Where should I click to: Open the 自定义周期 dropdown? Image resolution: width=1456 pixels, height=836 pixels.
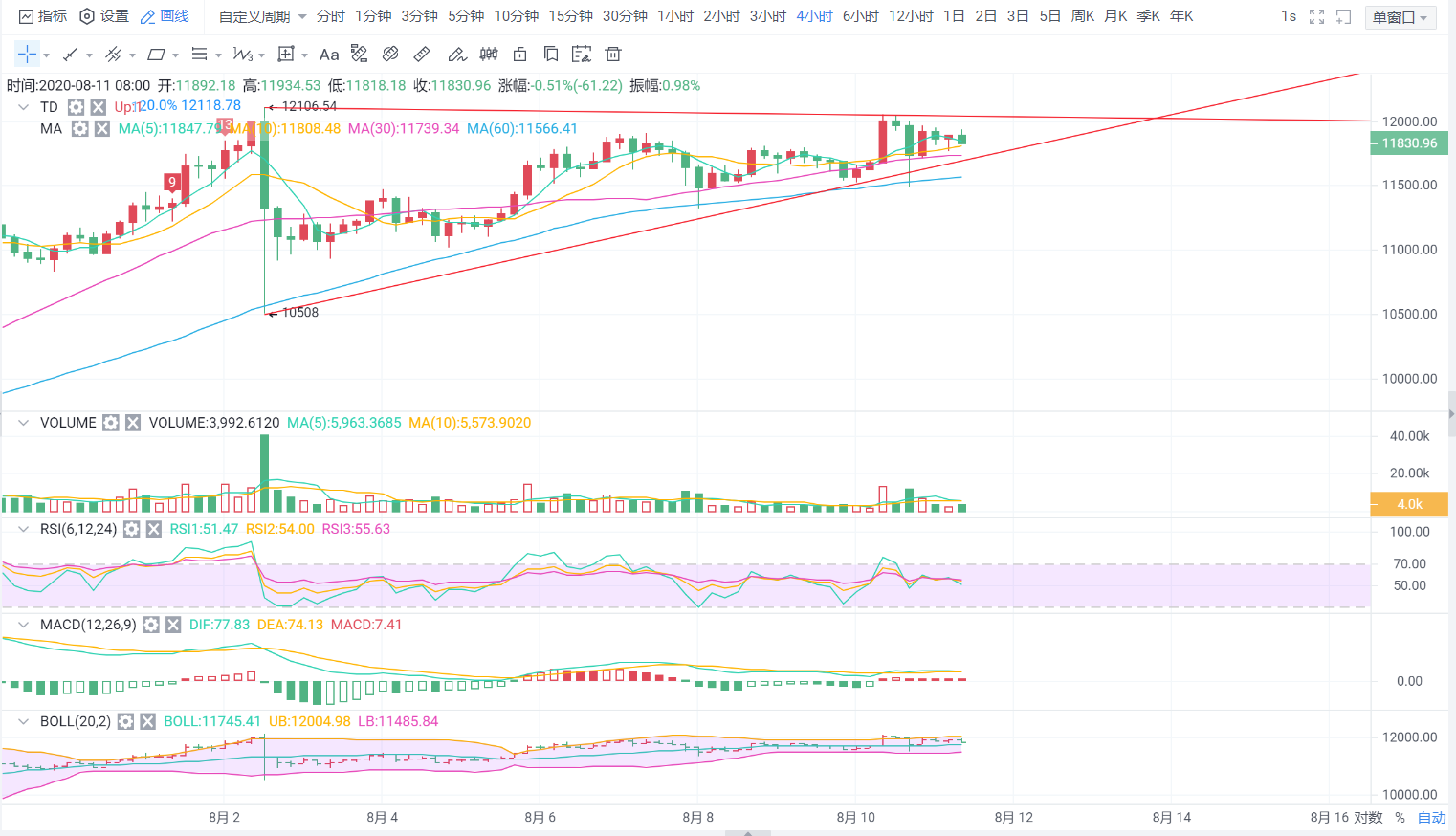pos(262,16)
